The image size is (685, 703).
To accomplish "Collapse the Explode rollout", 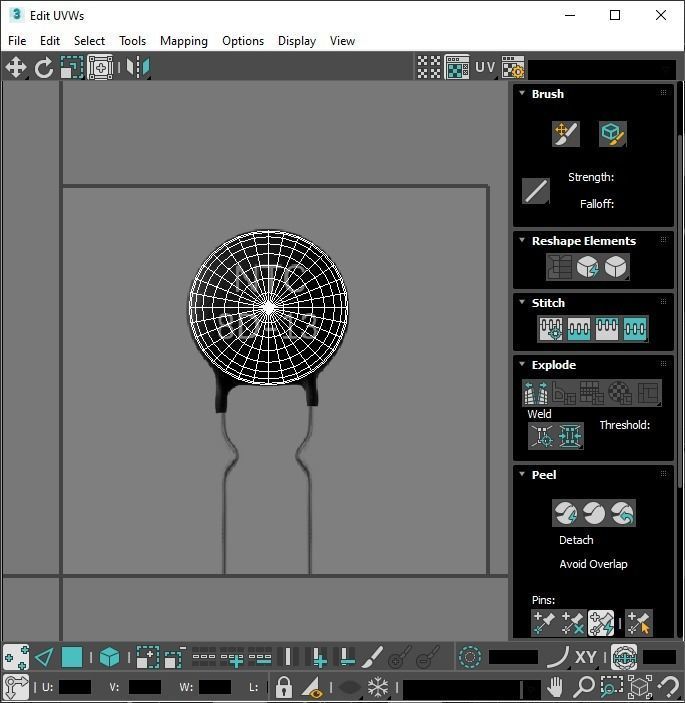I will click(522, 364).
